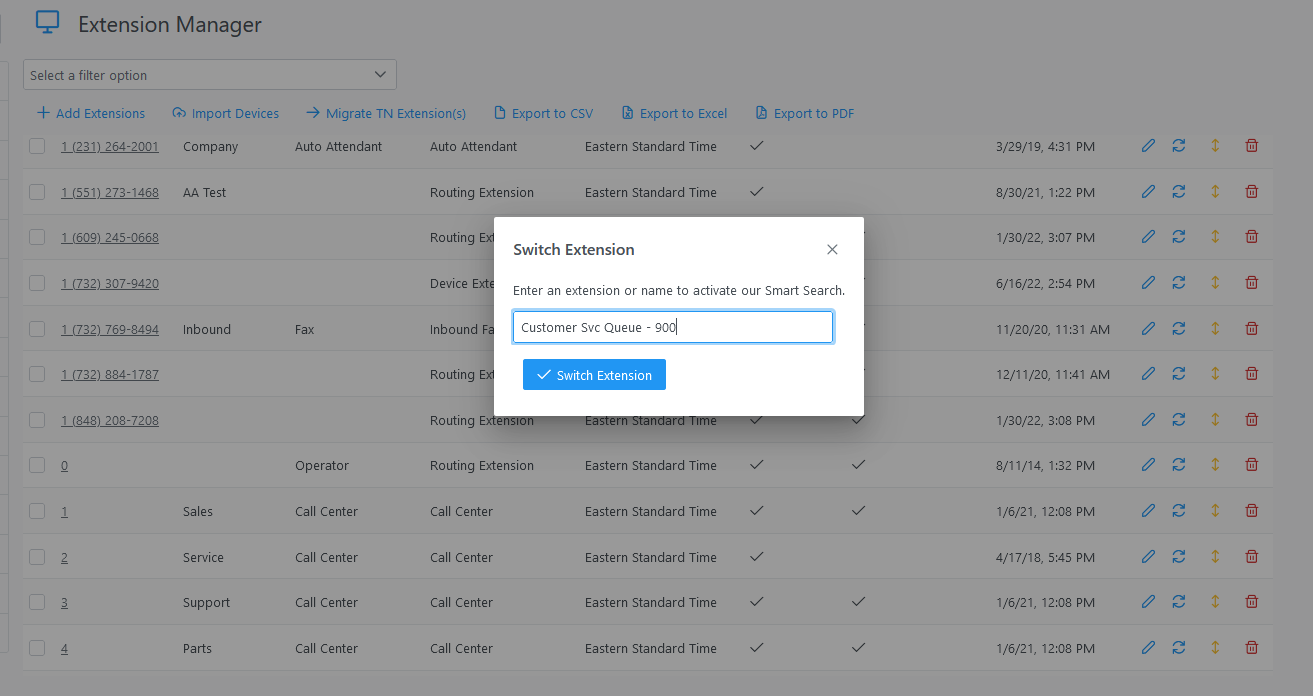The height and width of the screenshot is (696, 1313).
Task: Delete the Operator extension 0 row
Action: [1251, 465]
